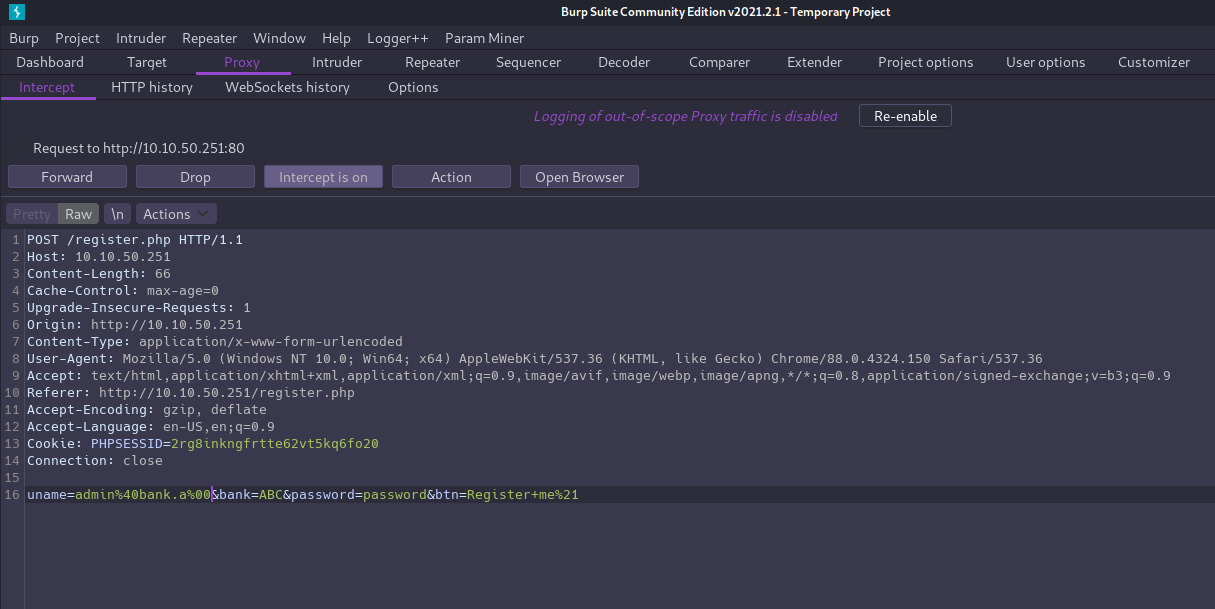
Task: Open the WebSockets history sub-tab
Action: [x=287, y=87]
